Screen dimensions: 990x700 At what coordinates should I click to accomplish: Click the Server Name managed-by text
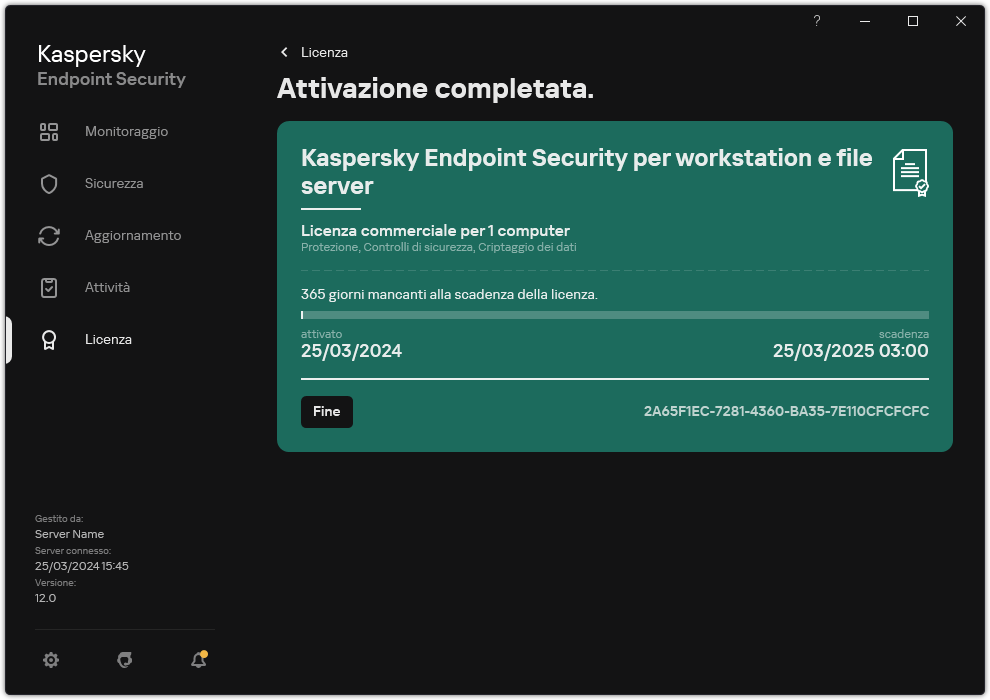tap(69, 533)
